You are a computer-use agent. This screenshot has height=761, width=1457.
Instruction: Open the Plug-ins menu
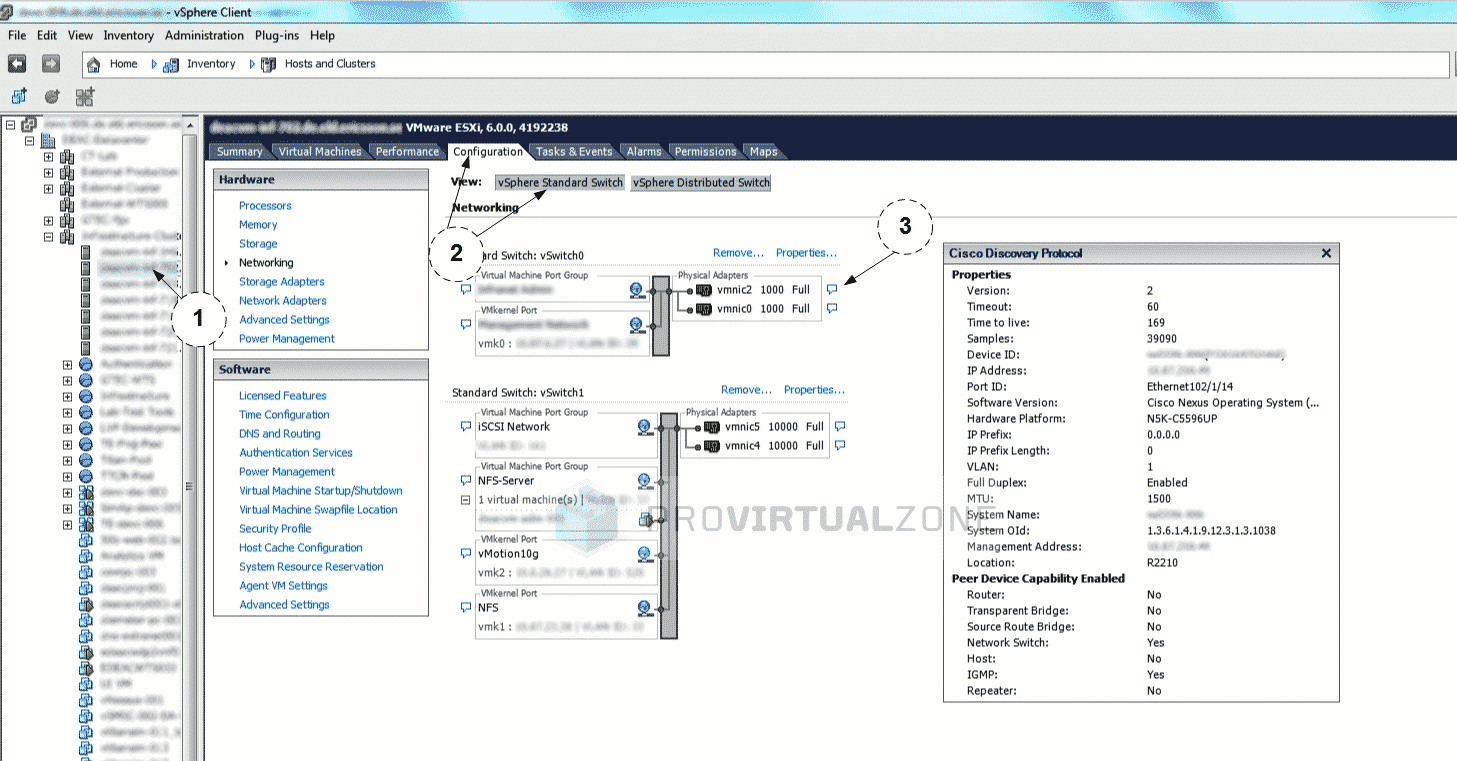[x=277, y=35]
